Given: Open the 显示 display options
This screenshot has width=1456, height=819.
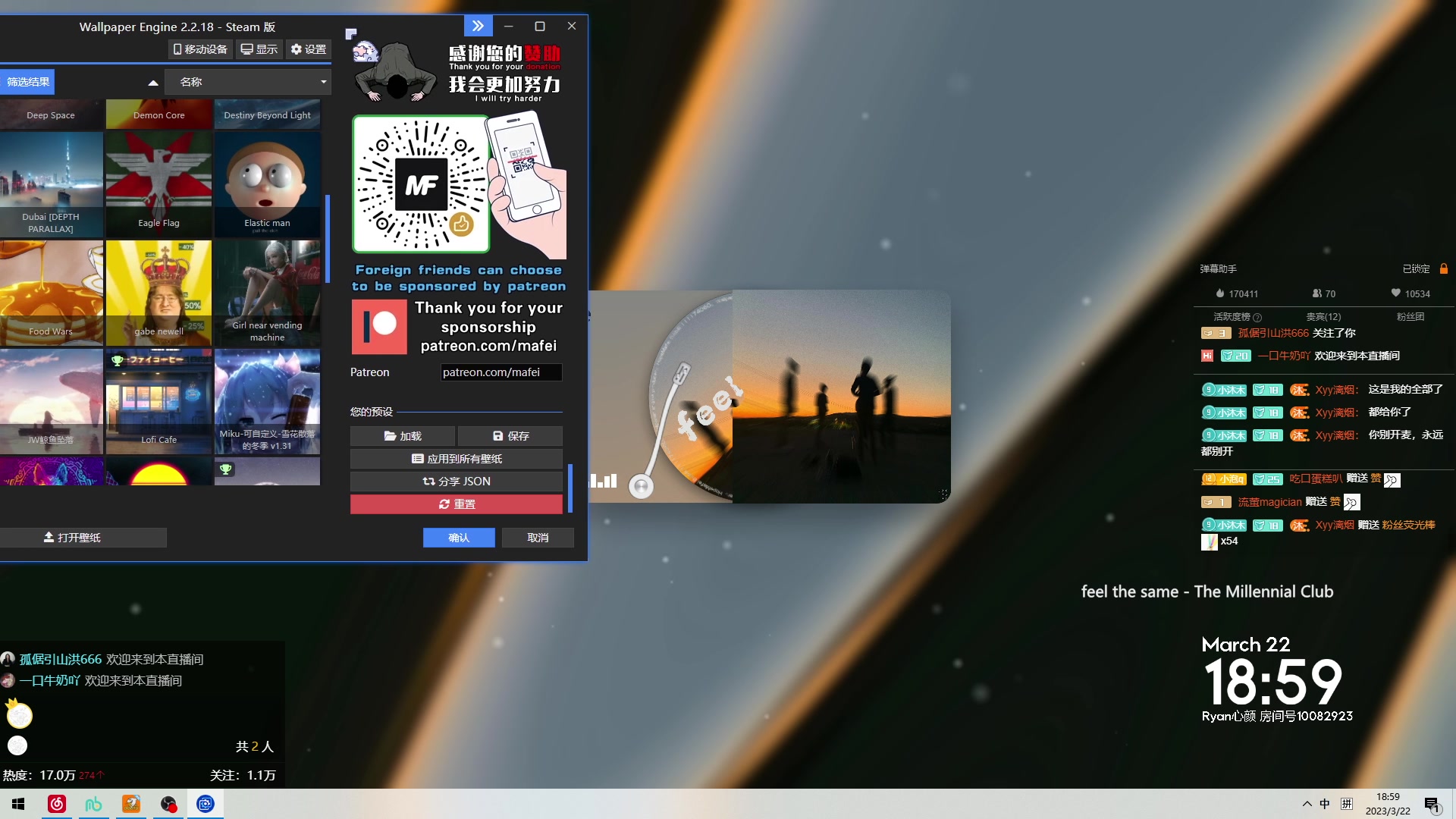Looking at the screenshot, I should (x=259, y=49).
